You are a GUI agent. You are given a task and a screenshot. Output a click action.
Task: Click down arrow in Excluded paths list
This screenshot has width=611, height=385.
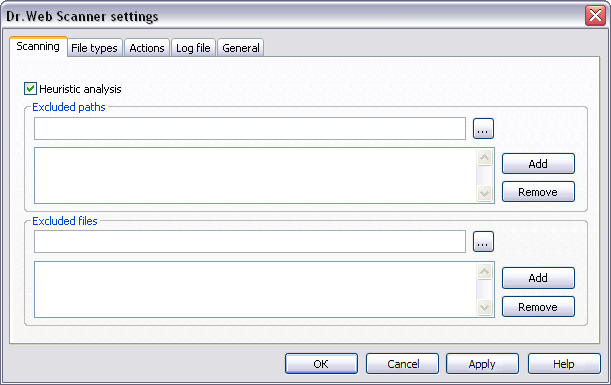[x=484, y=193]
